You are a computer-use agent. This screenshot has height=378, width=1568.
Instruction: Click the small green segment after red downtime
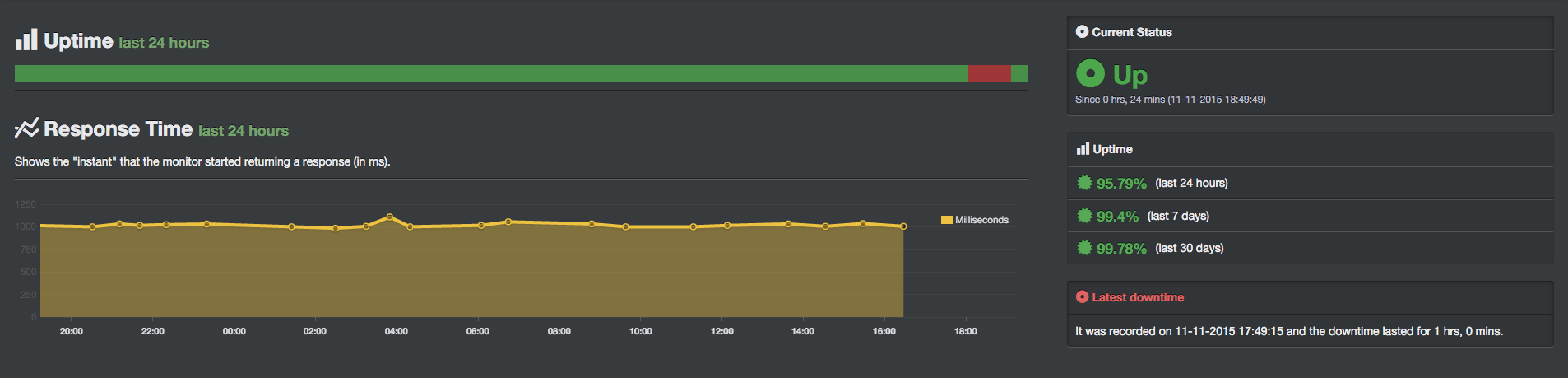pos(1018,73)
